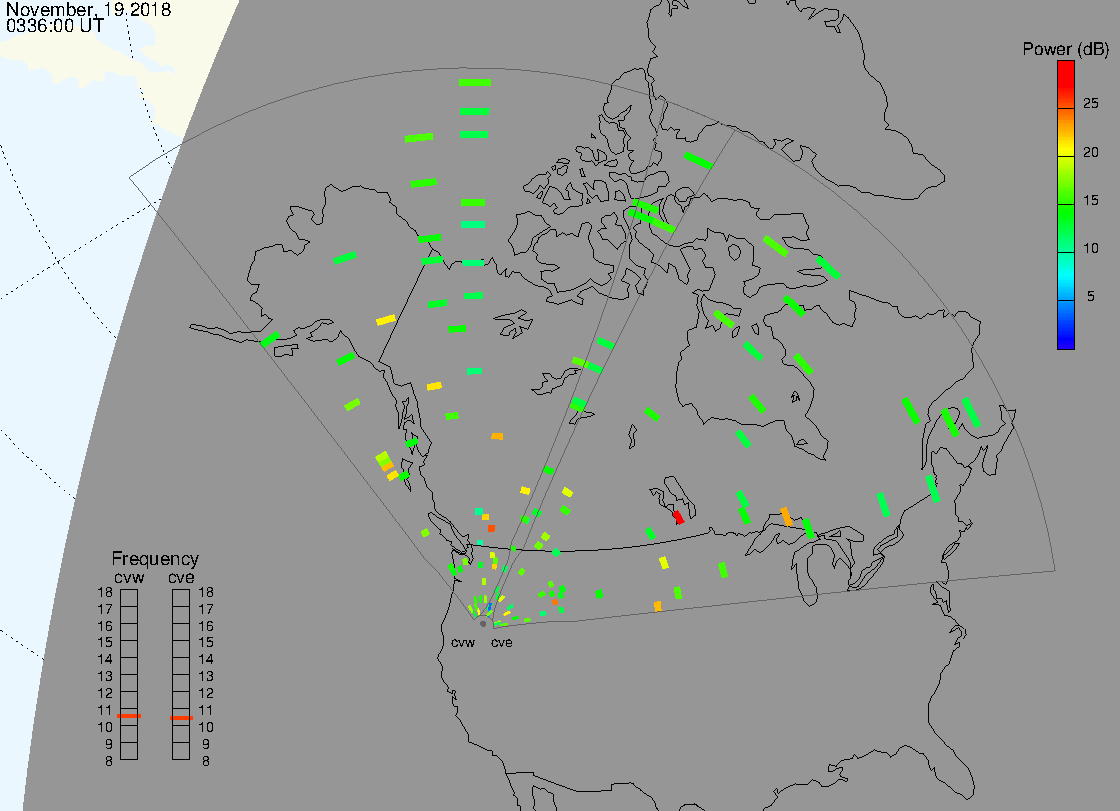Click the "cve" heading above the frequency bar
The height and width of the screenshot is (811, 1120).
click(x=181, y=577)
